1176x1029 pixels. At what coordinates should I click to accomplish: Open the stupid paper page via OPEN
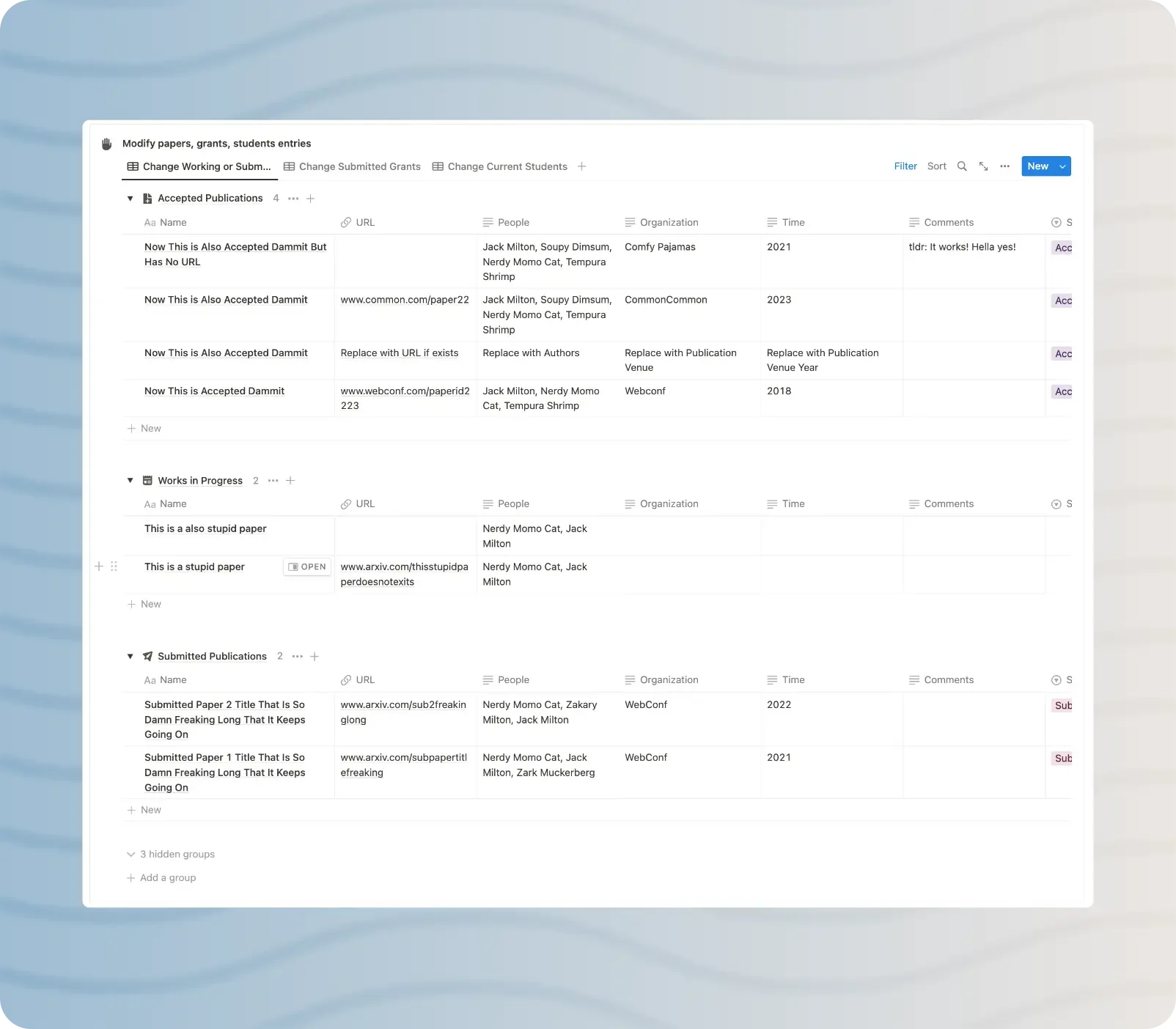[307, 567]
